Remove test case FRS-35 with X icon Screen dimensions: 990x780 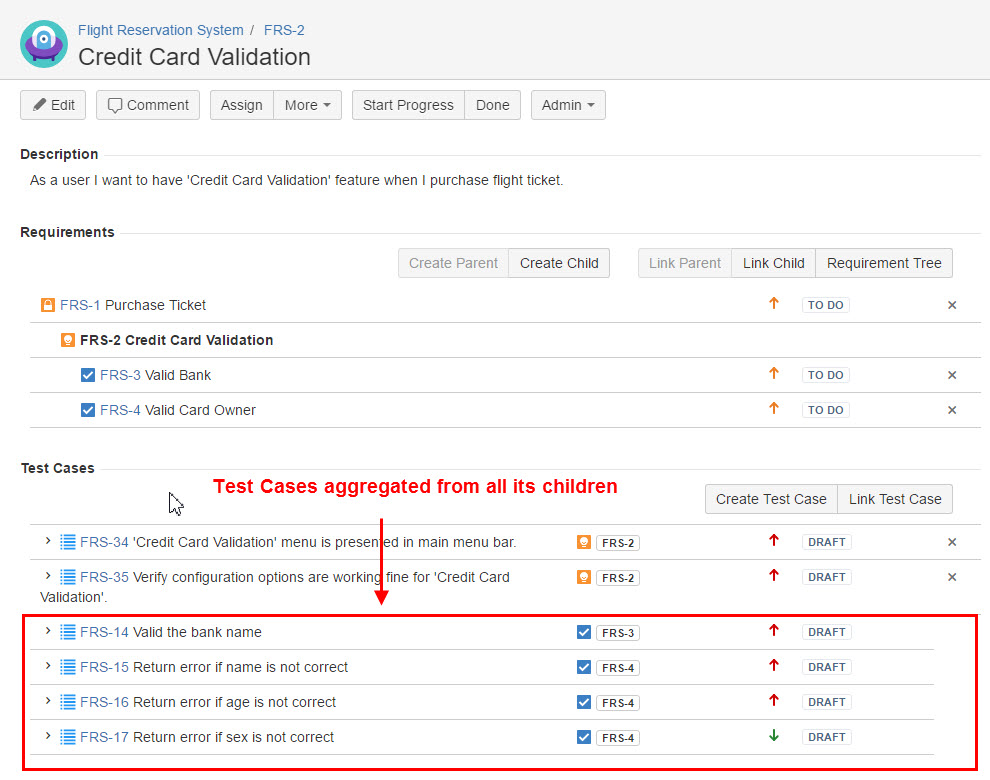coord(952,577)
